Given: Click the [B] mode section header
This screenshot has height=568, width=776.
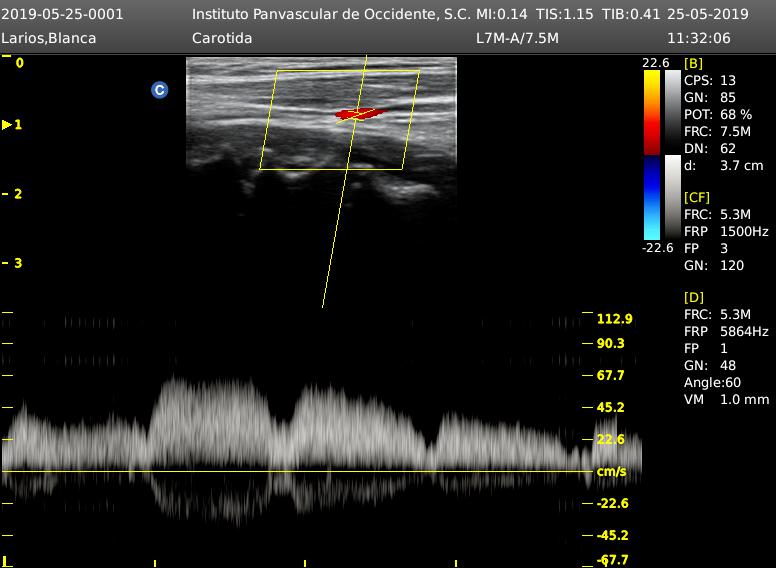Looking at the screenshot, I should 693,63.
